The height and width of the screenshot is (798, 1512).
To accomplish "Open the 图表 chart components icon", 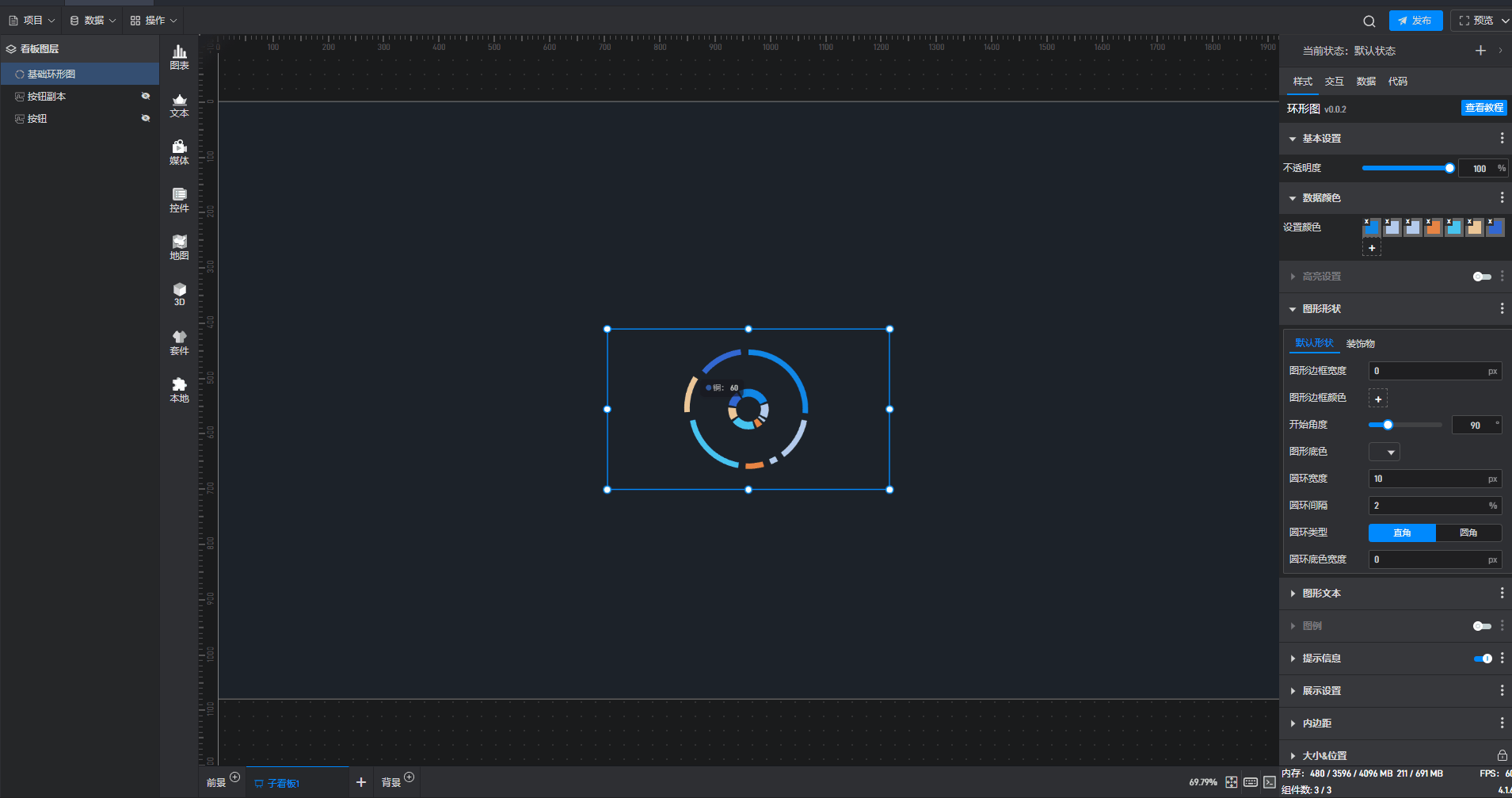I will (x=179, y=57).
